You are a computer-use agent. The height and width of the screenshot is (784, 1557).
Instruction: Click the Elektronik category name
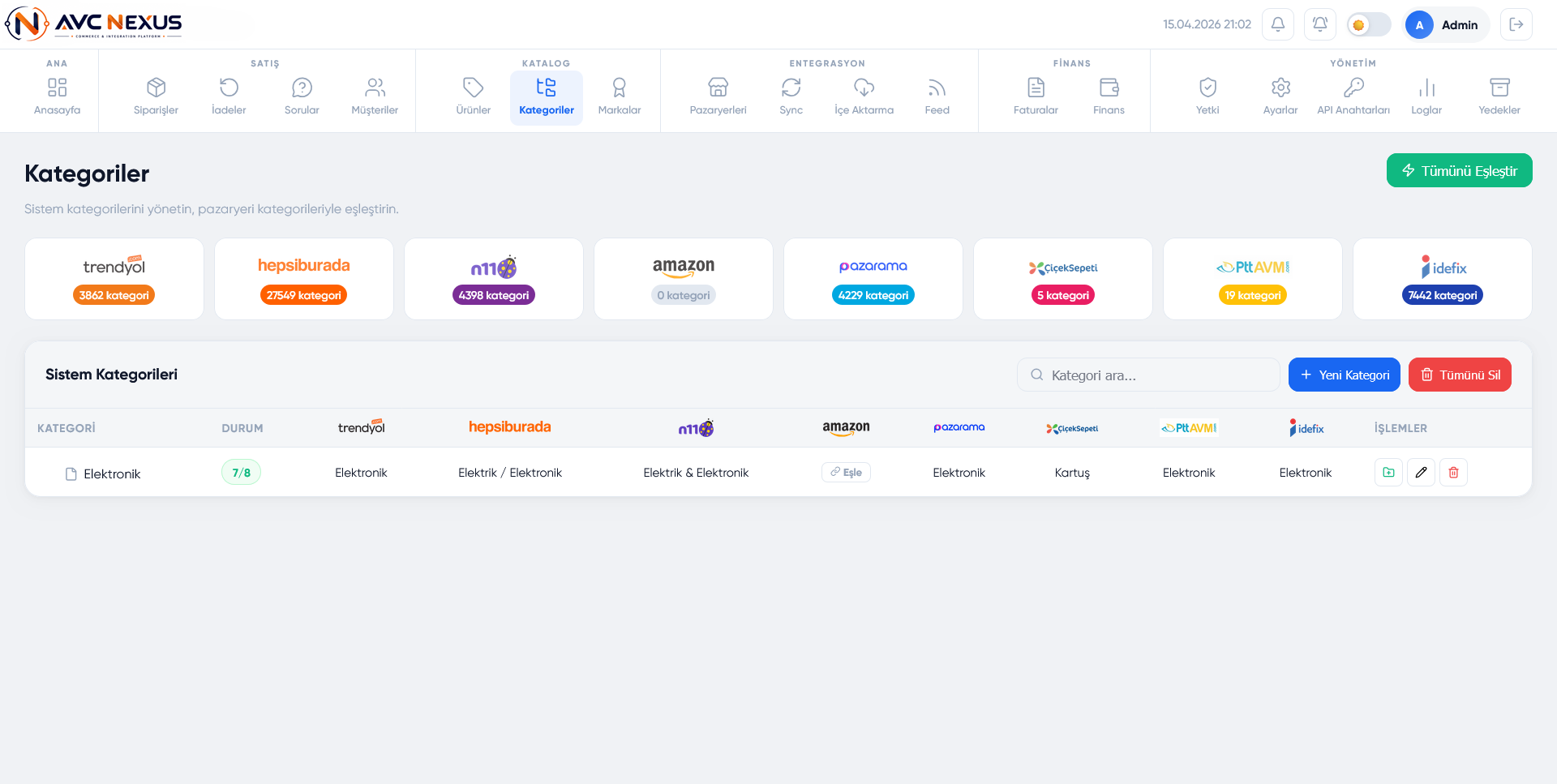(x=112, y=473)
